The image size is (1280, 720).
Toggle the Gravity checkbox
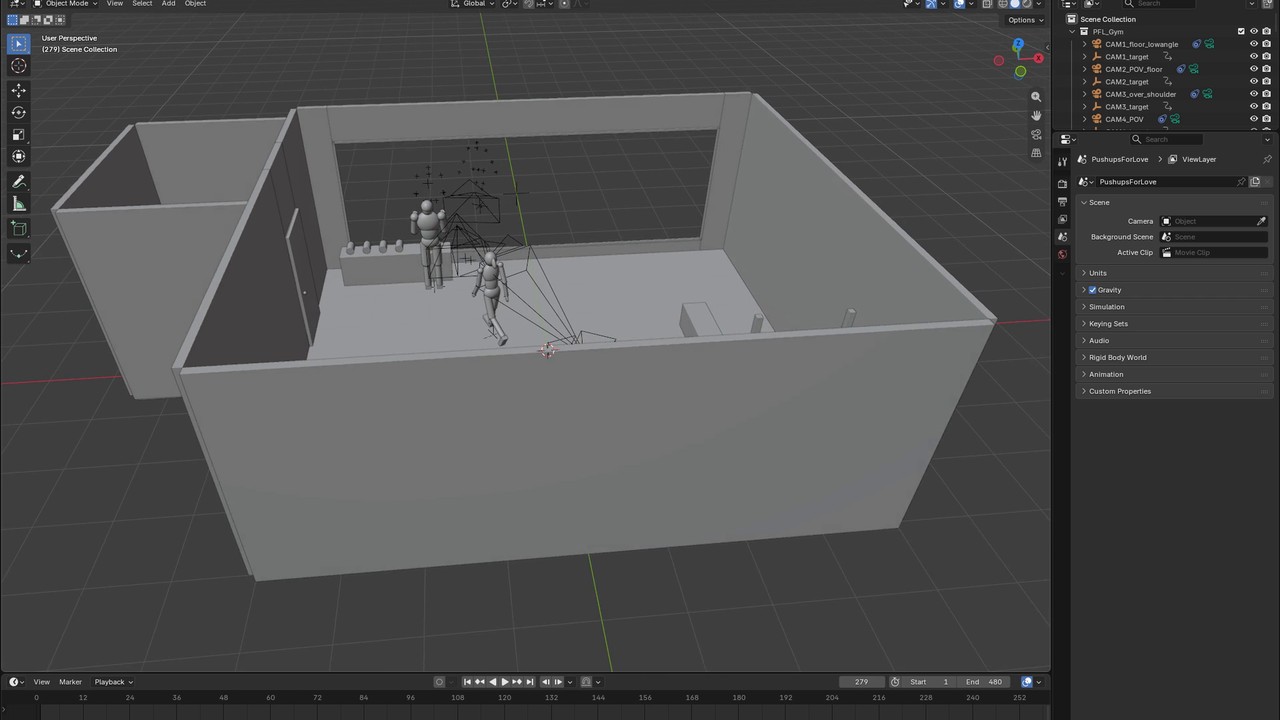pos(1093,290)
